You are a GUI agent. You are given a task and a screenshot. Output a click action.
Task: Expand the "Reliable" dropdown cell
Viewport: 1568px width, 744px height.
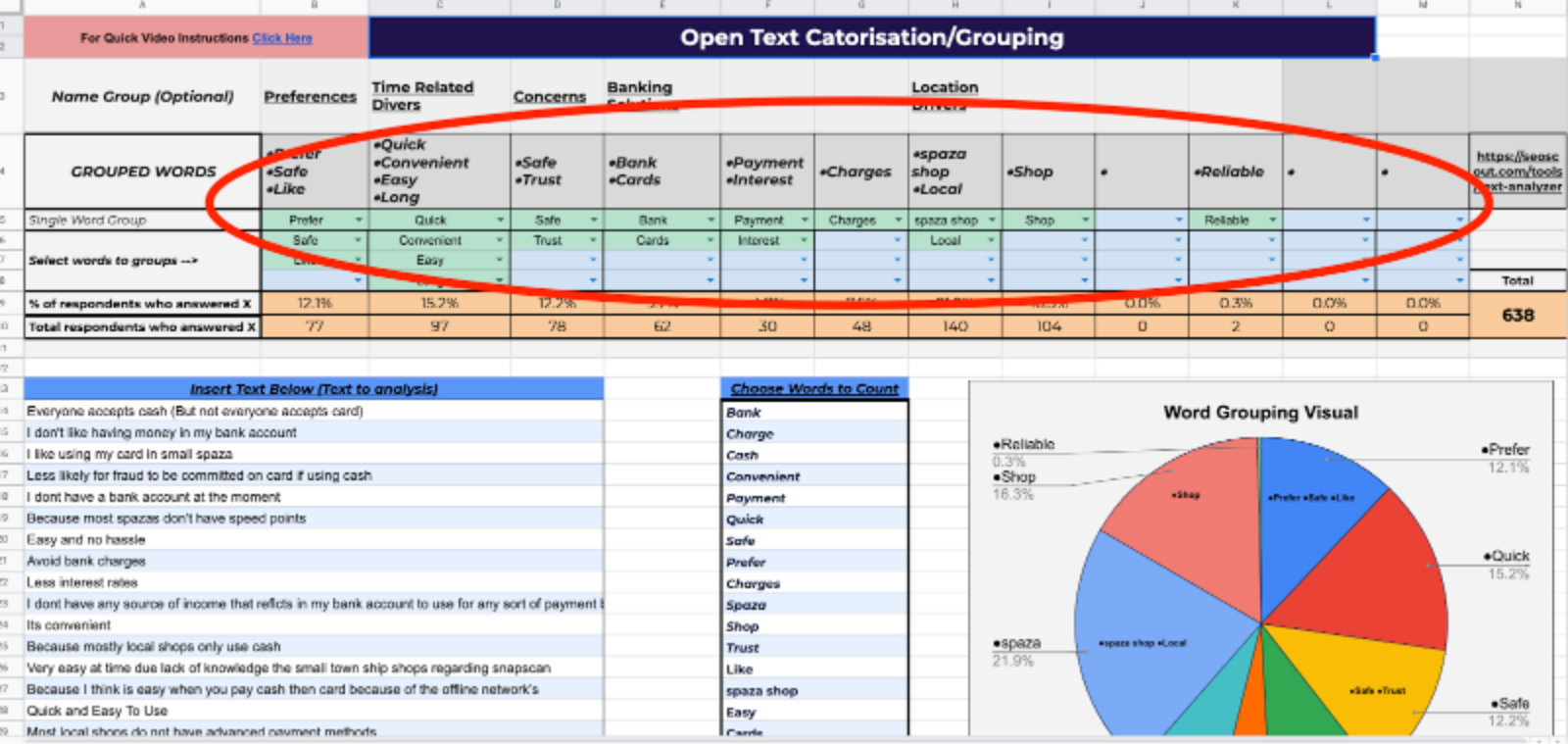pos(1235,221)
